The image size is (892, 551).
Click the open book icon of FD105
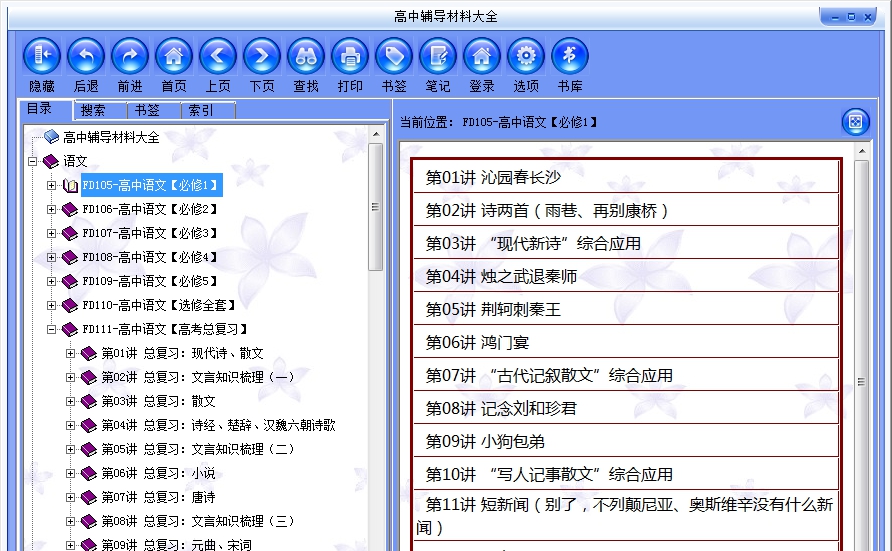click(70, 185)
